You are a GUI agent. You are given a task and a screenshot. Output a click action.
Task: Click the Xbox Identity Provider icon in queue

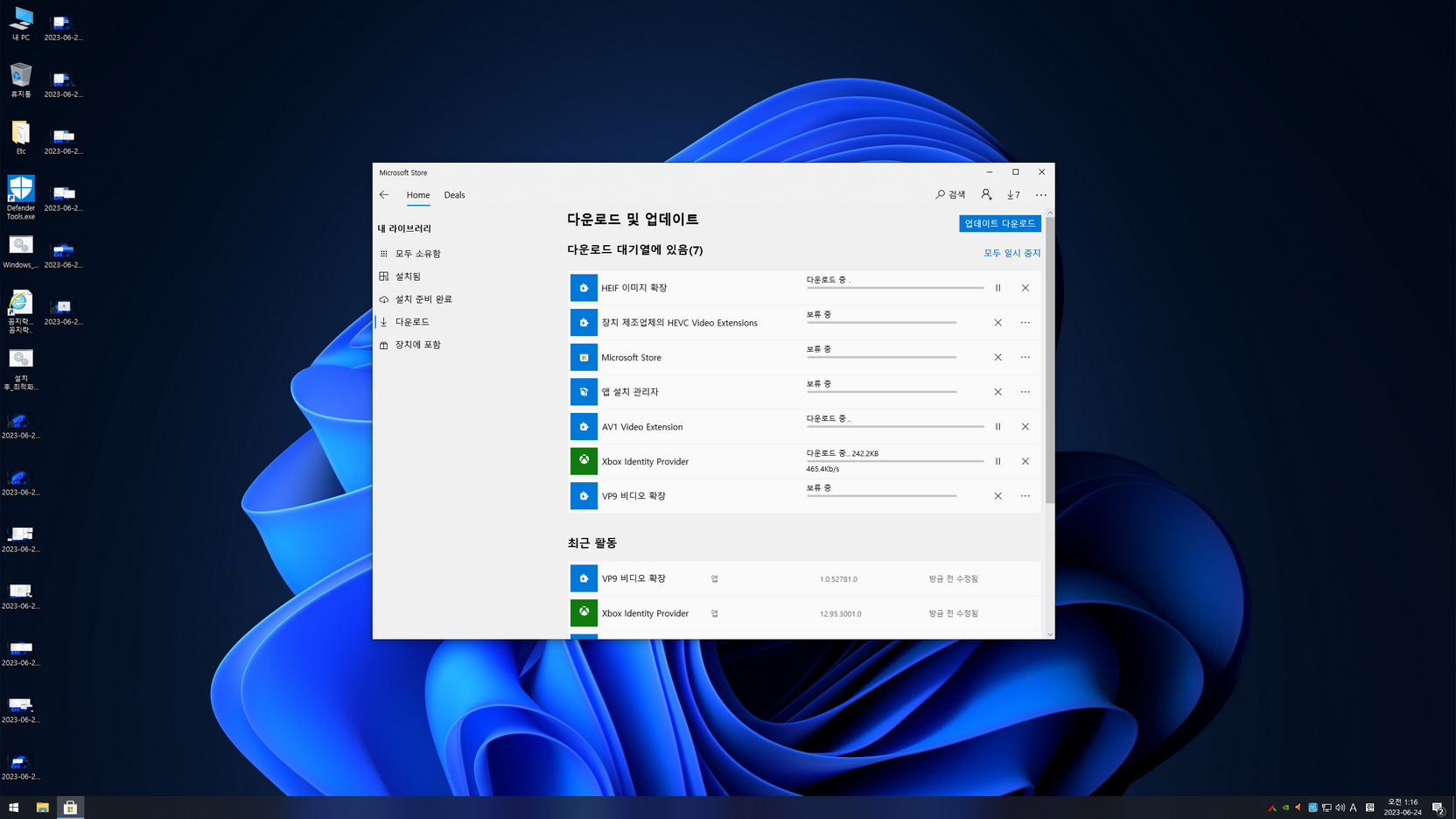[x=584, y=461]
